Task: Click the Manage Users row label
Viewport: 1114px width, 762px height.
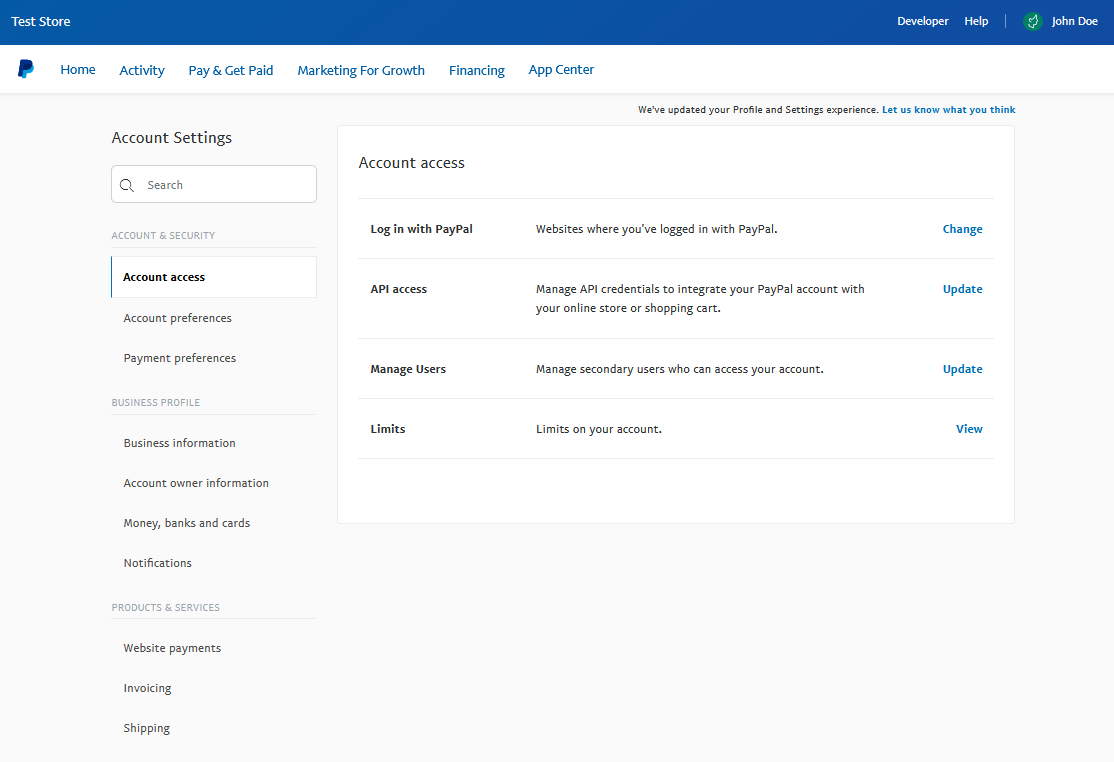Action: pyautogui.click(x=408, y=369)
